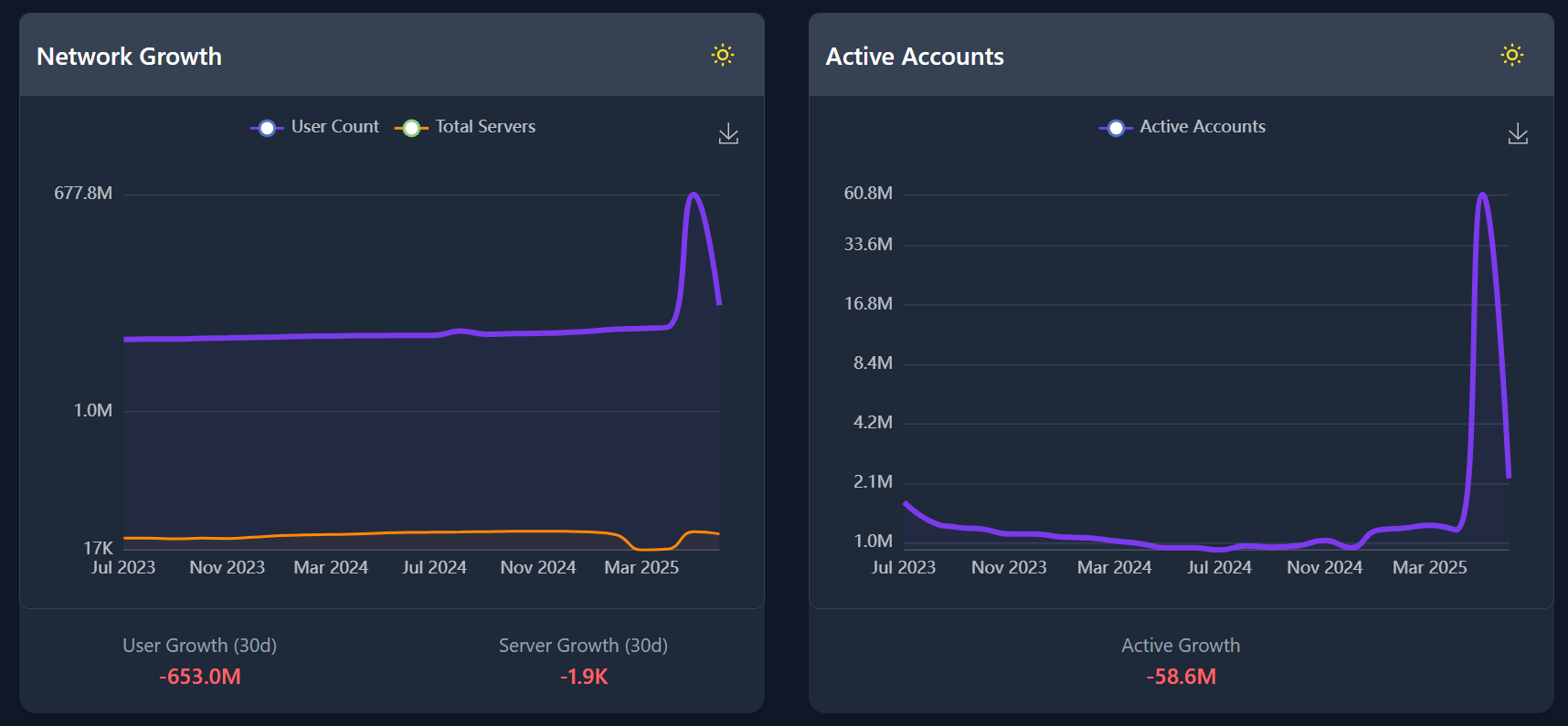Image resolution: width=1568 pixels, height=726 pixels.
Task: Click the orange Total Servers legend marker
Action: click(x=411, y=128)
